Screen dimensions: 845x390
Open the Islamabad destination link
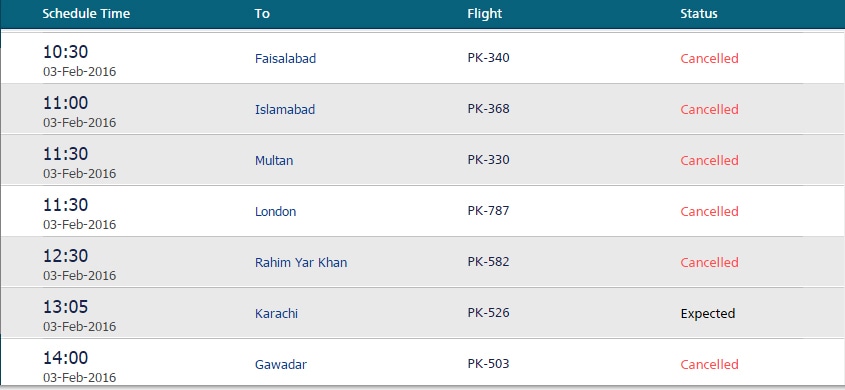click(x=285, y=109)
